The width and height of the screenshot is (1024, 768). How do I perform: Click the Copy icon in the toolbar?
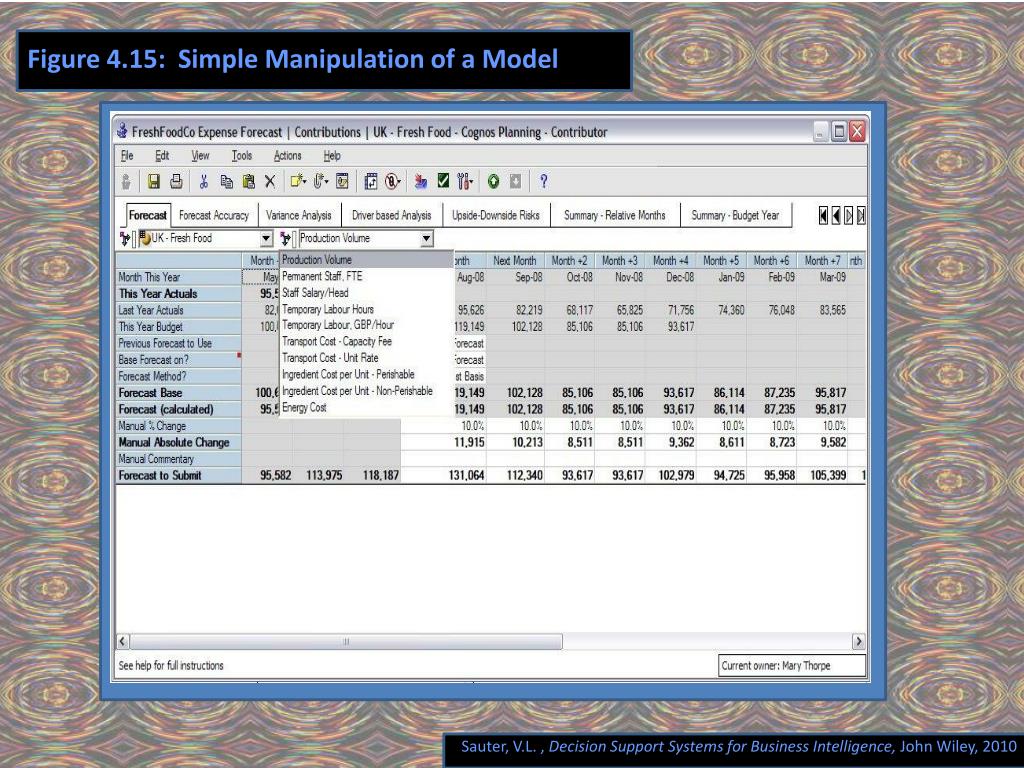coord(226,182)
